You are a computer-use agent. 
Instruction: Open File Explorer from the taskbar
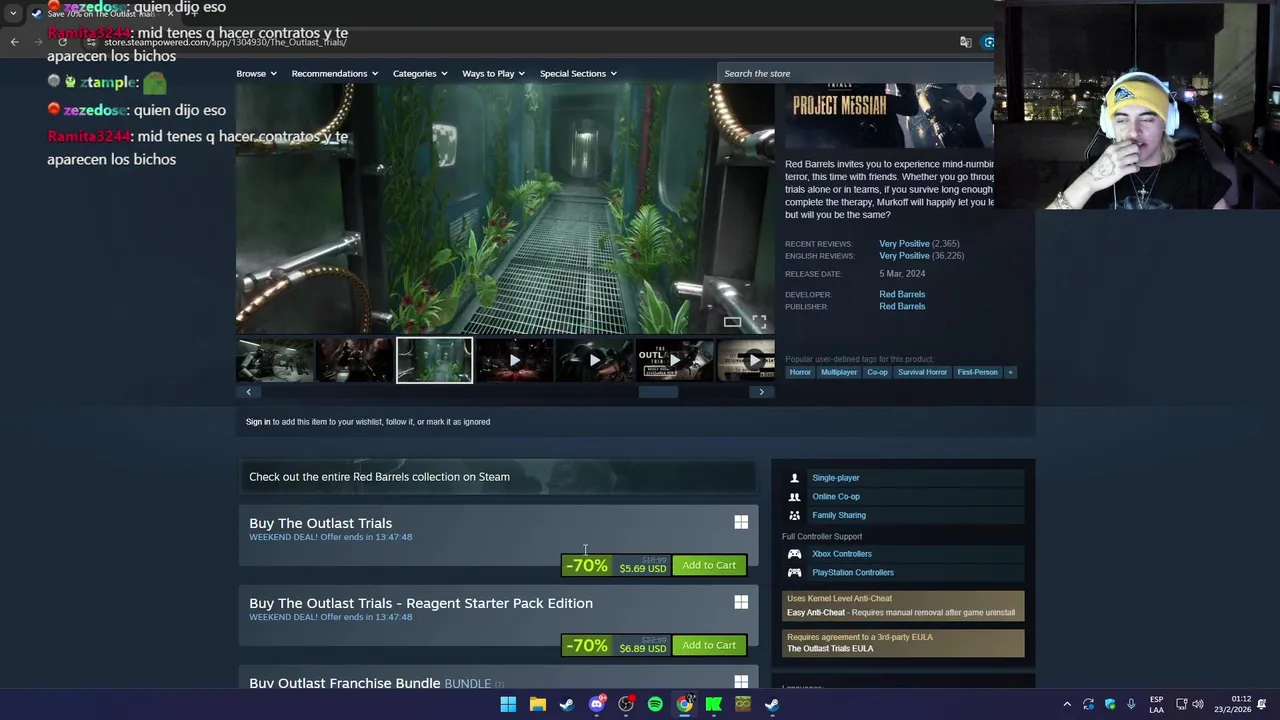[x=537, y=704]
